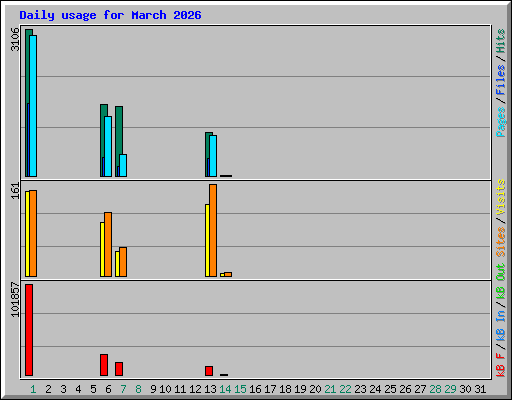Click the 101857 axis maximum label
Image resolution: width=512 pixels, height=400 pixels.
(15, 300)
